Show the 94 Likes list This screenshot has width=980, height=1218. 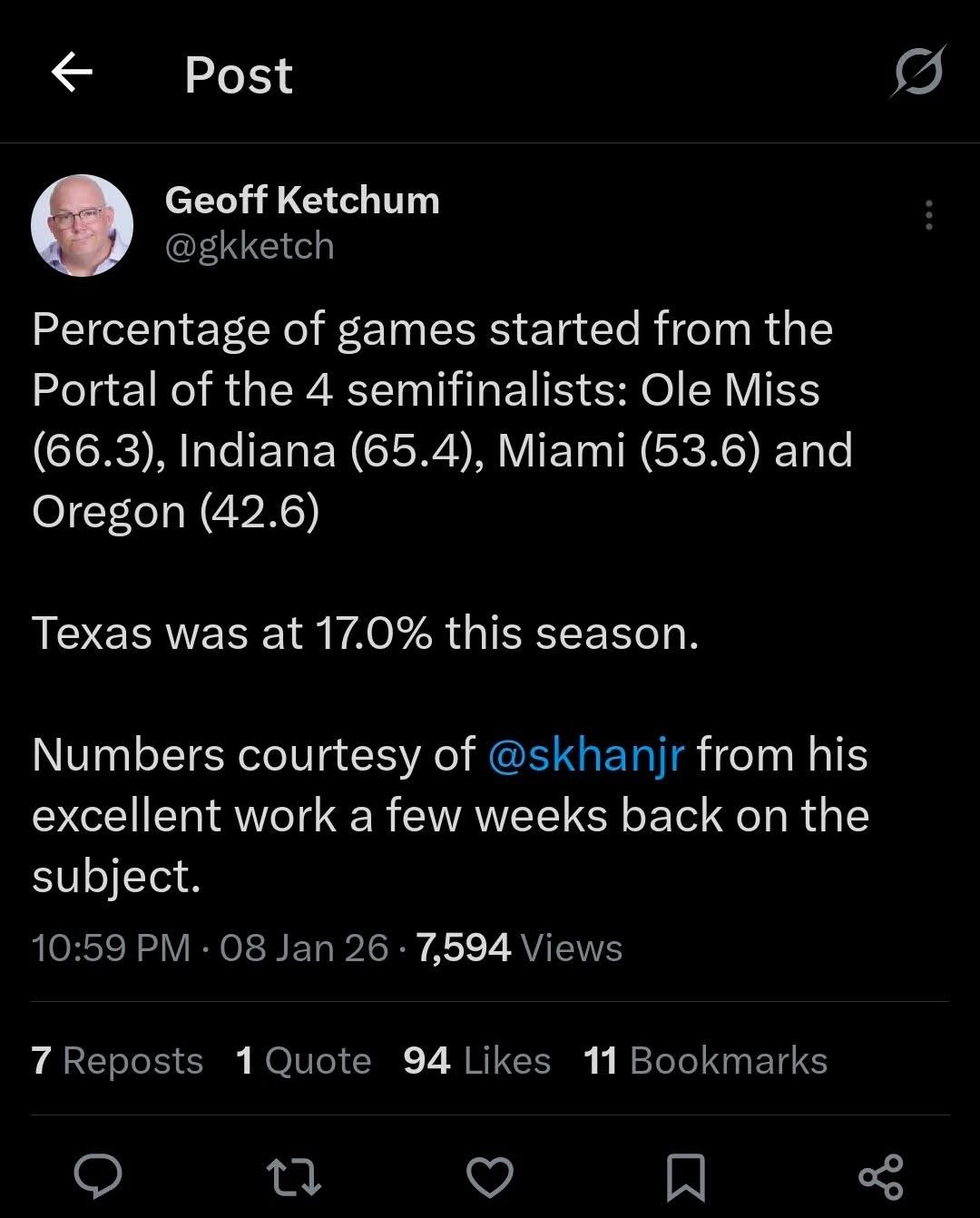[476, 1060]
